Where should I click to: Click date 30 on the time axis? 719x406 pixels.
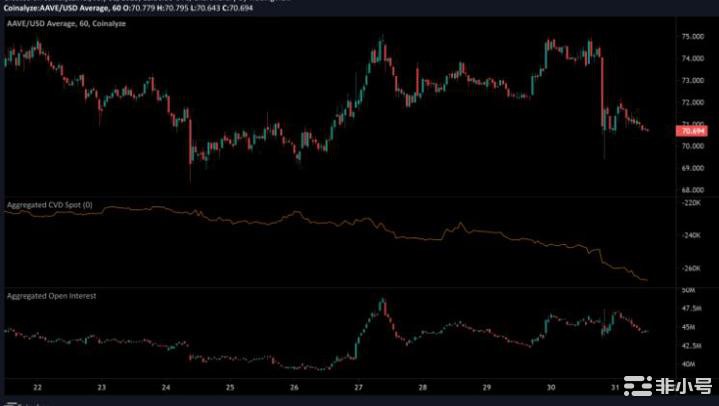[551, 388]
